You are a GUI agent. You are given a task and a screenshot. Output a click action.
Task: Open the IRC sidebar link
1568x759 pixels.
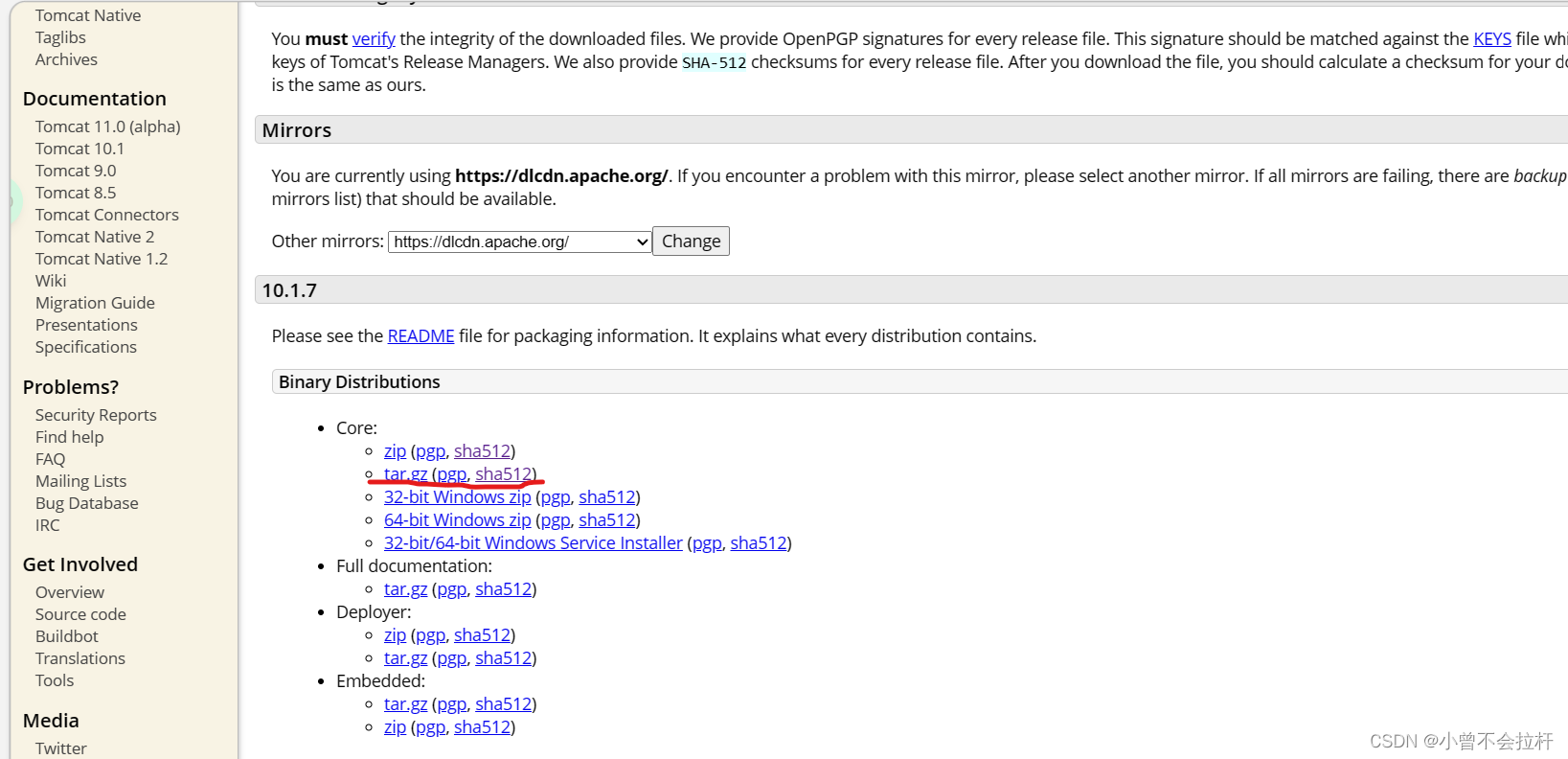click(47, 525)
